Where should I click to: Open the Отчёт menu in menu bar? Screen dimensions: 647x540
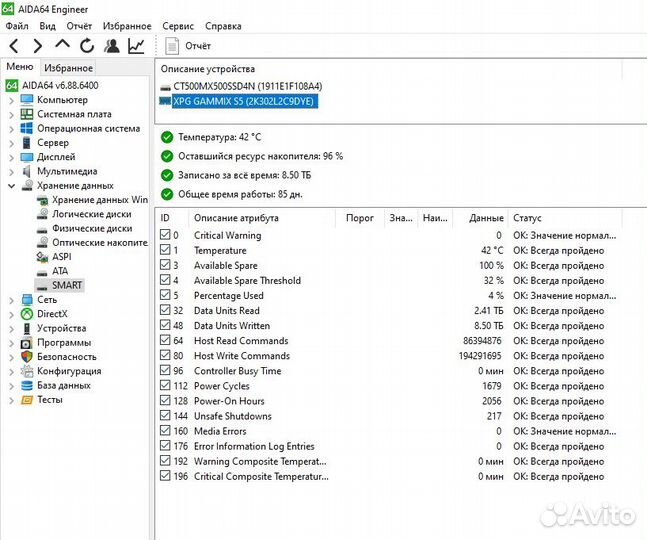click(79, 26)
